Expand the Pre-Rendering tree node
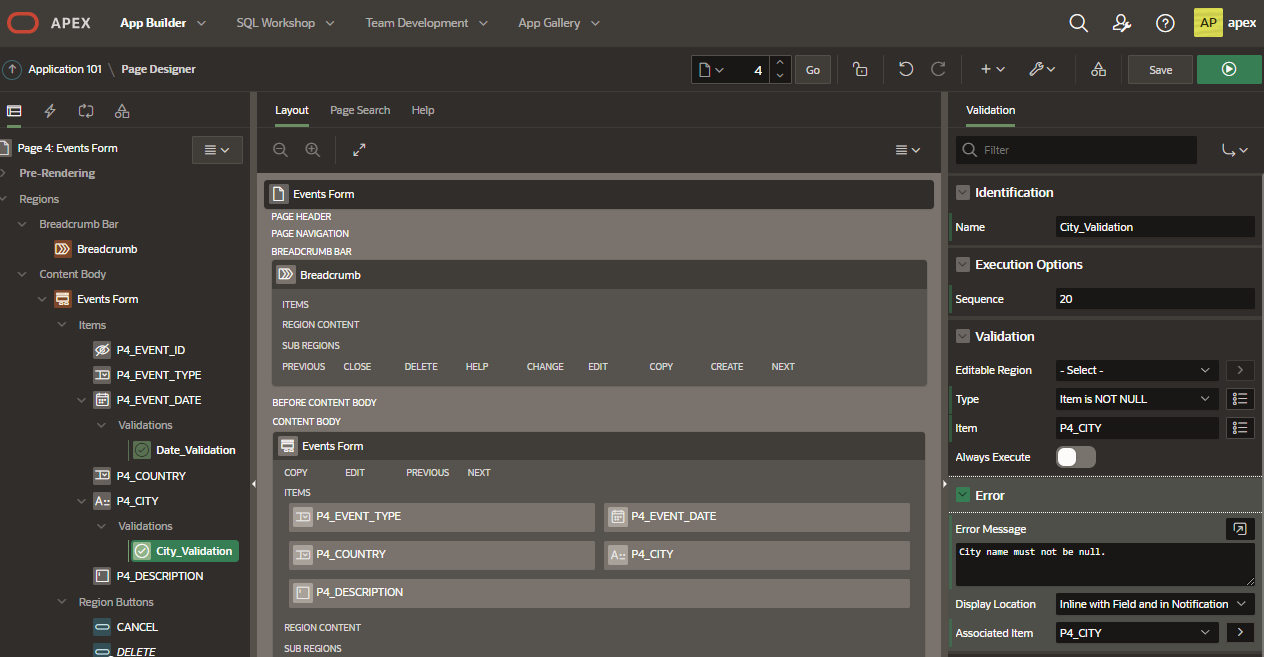 tap(5, 173)
